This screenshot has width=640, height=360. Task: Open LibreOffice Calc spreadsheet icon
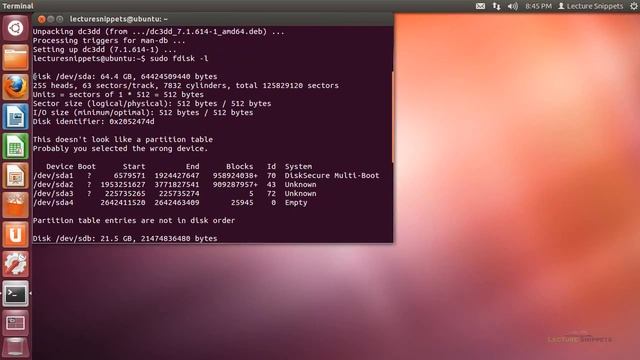pos(16,146)
